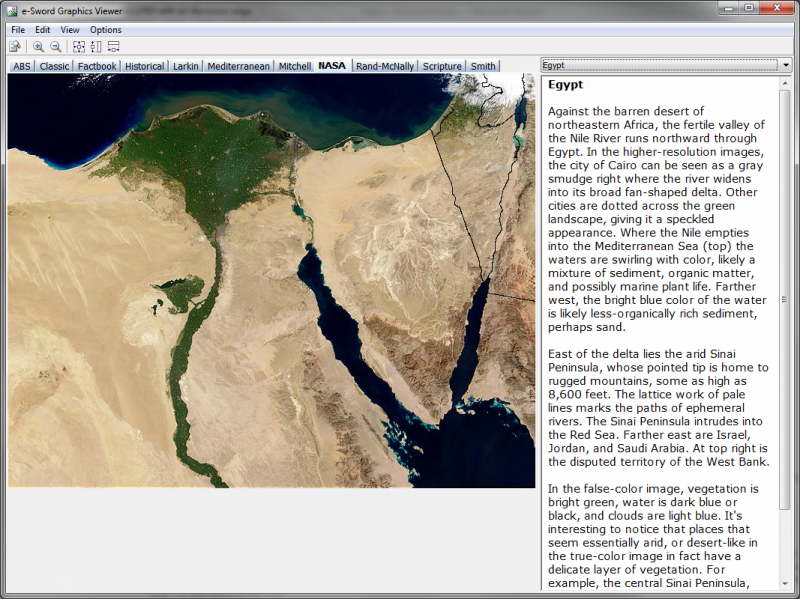Switch to the Factbook tab

coord(97,66)
